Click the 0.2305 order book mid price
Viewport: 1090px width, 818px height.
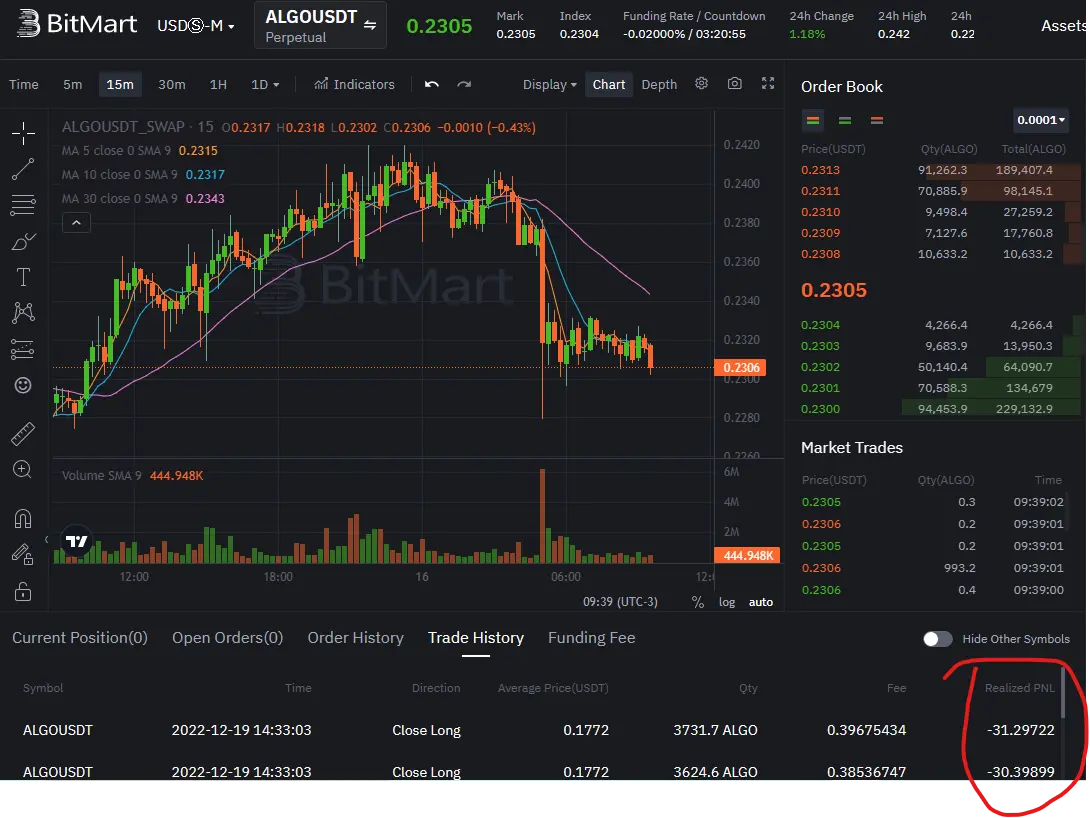[833, 290]
